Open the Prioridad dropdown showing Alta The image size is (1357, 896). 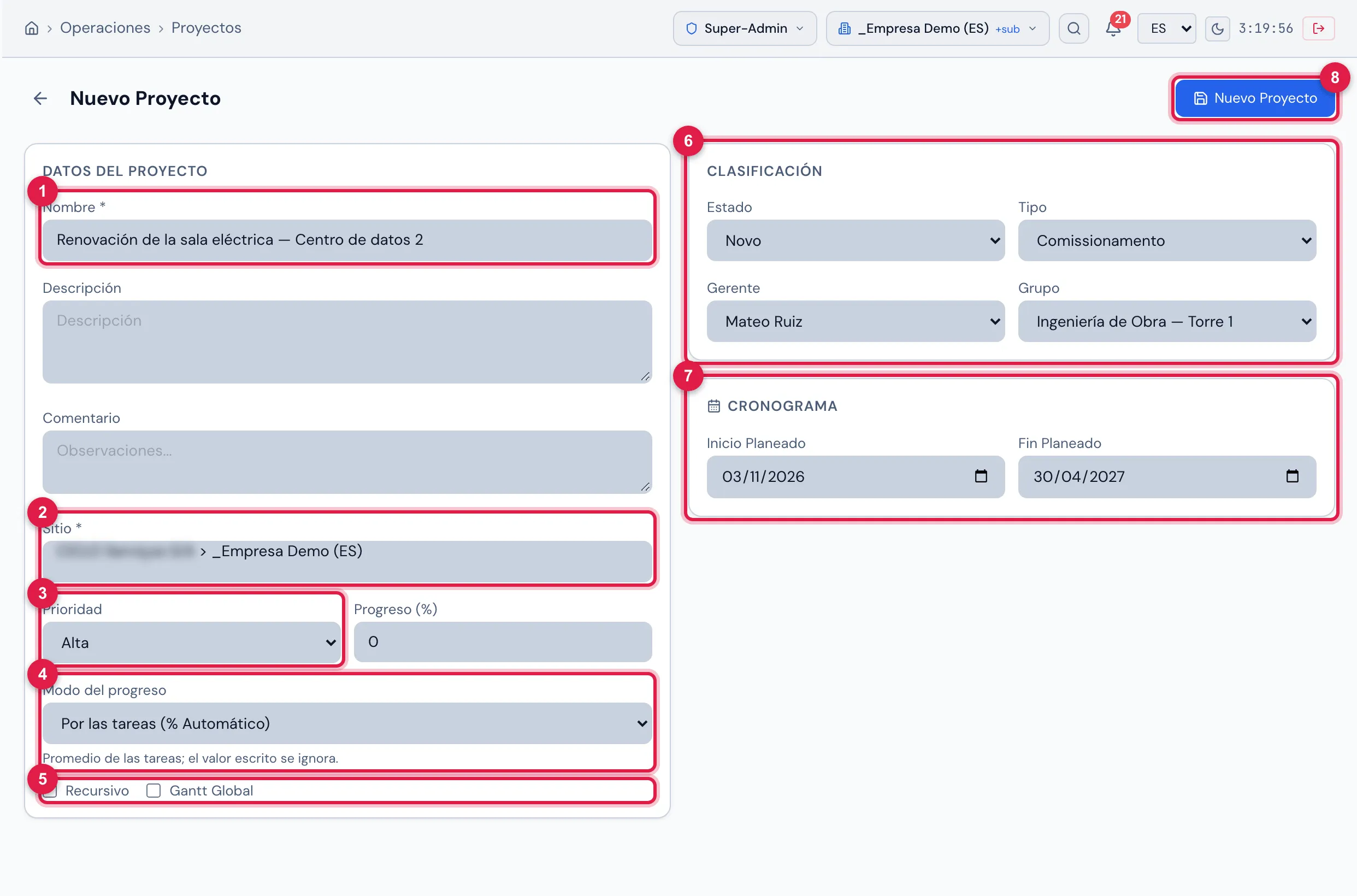[192, 642]
